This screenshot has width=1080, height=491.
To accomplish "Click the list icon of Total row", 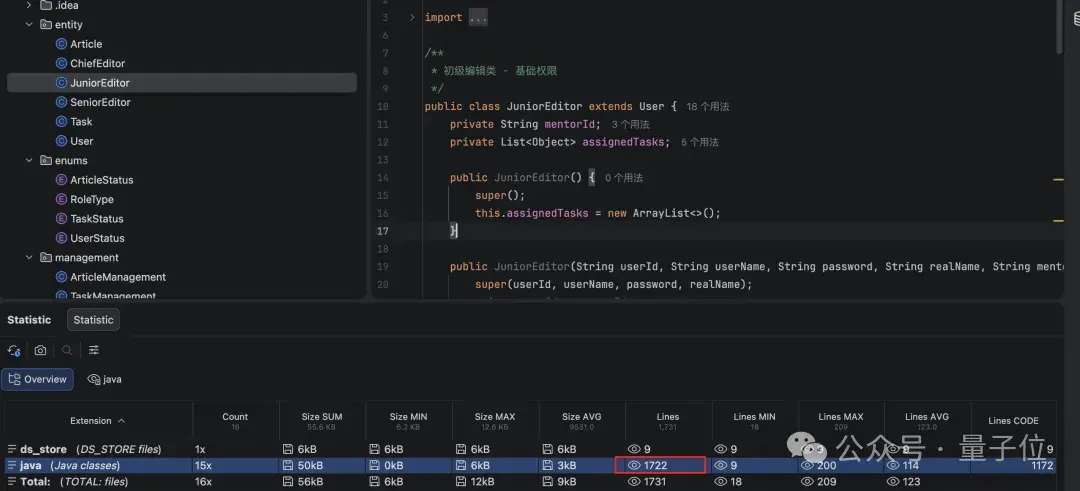I will [12, 481].
